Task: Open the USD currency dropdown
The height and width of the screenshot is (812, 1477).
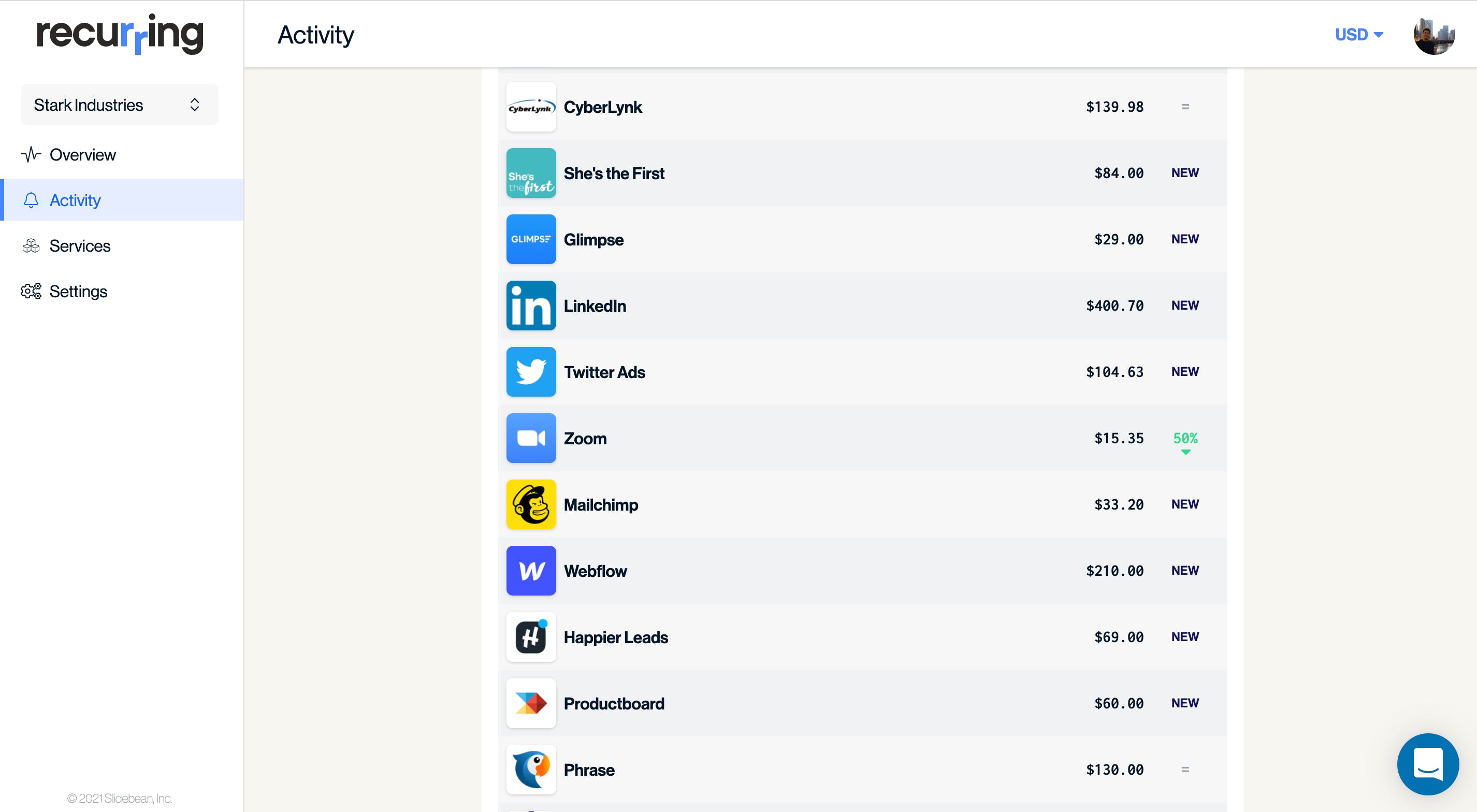Action: point(1359,35)
